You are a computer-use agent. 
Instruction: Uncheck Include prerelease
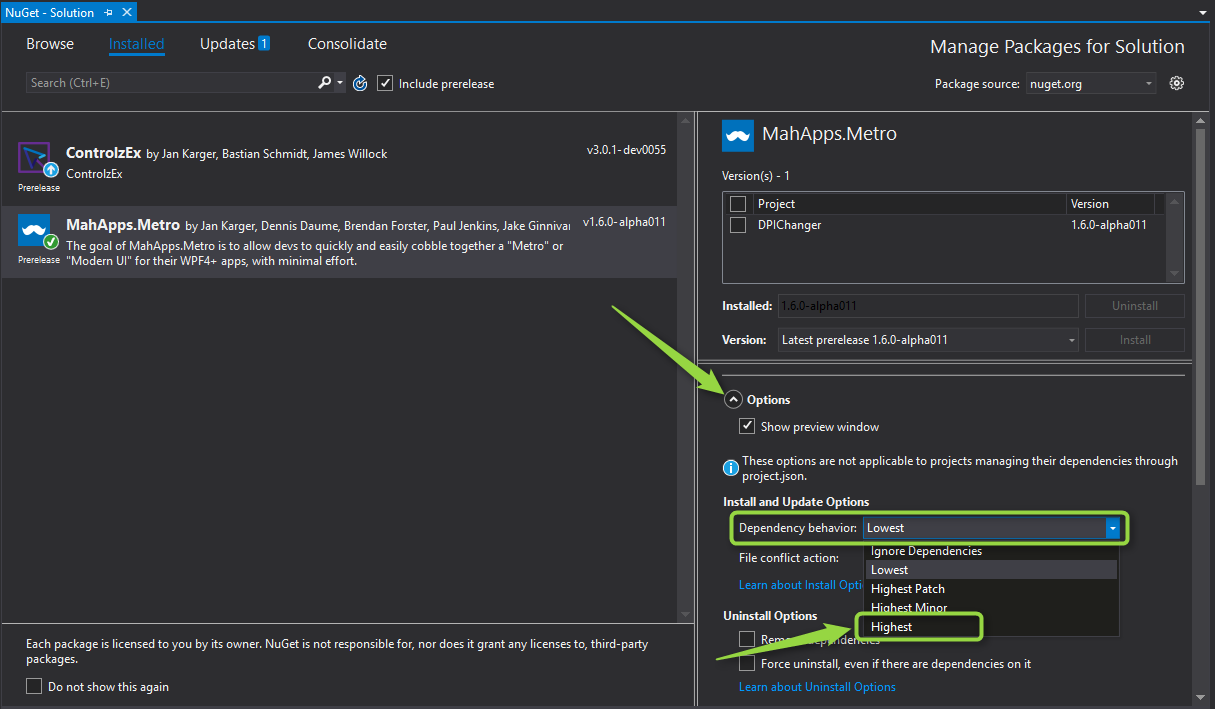pos(385,83)
